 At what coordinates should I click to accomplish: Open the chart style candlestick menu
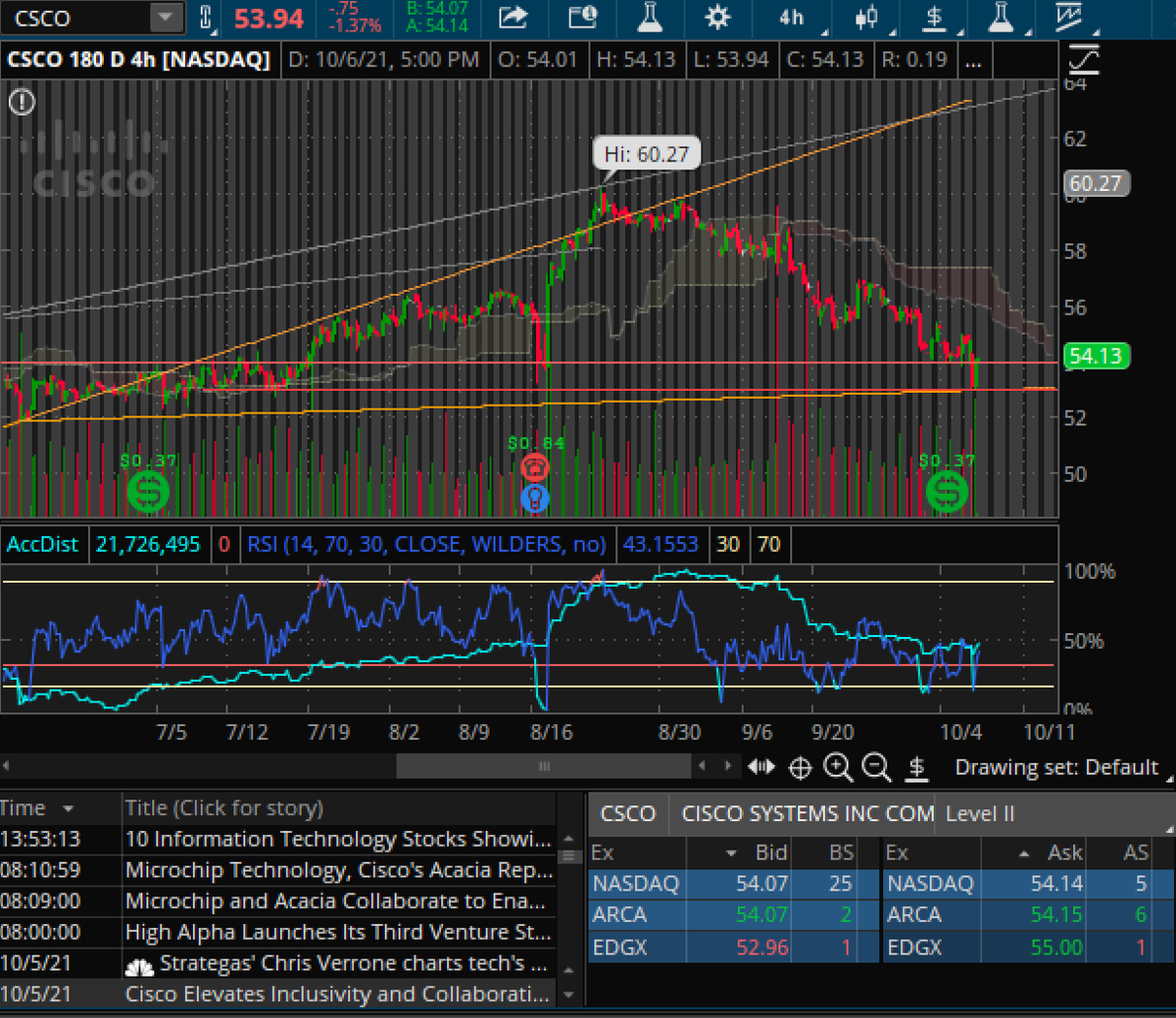(x=865, y=17)
